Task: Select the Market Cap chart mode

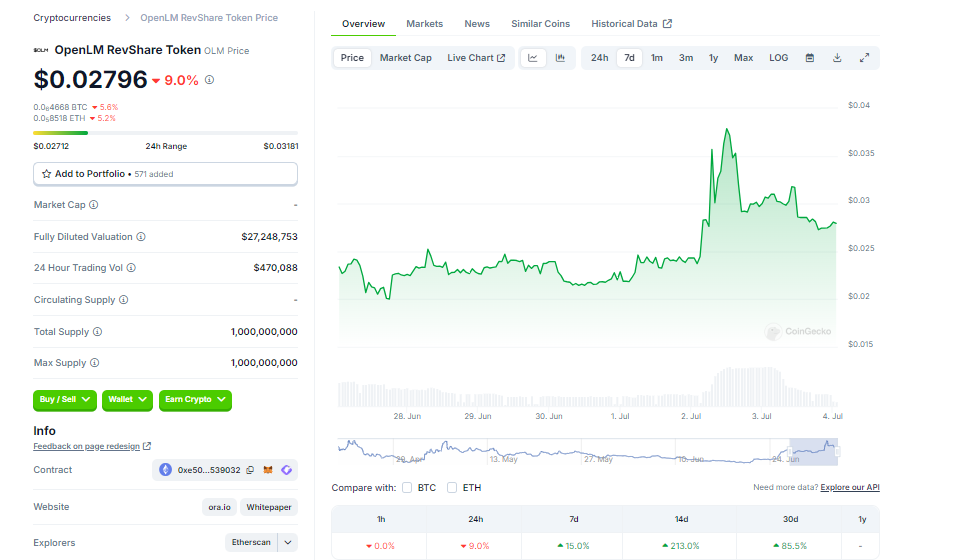Action: [x=406, y=58]
